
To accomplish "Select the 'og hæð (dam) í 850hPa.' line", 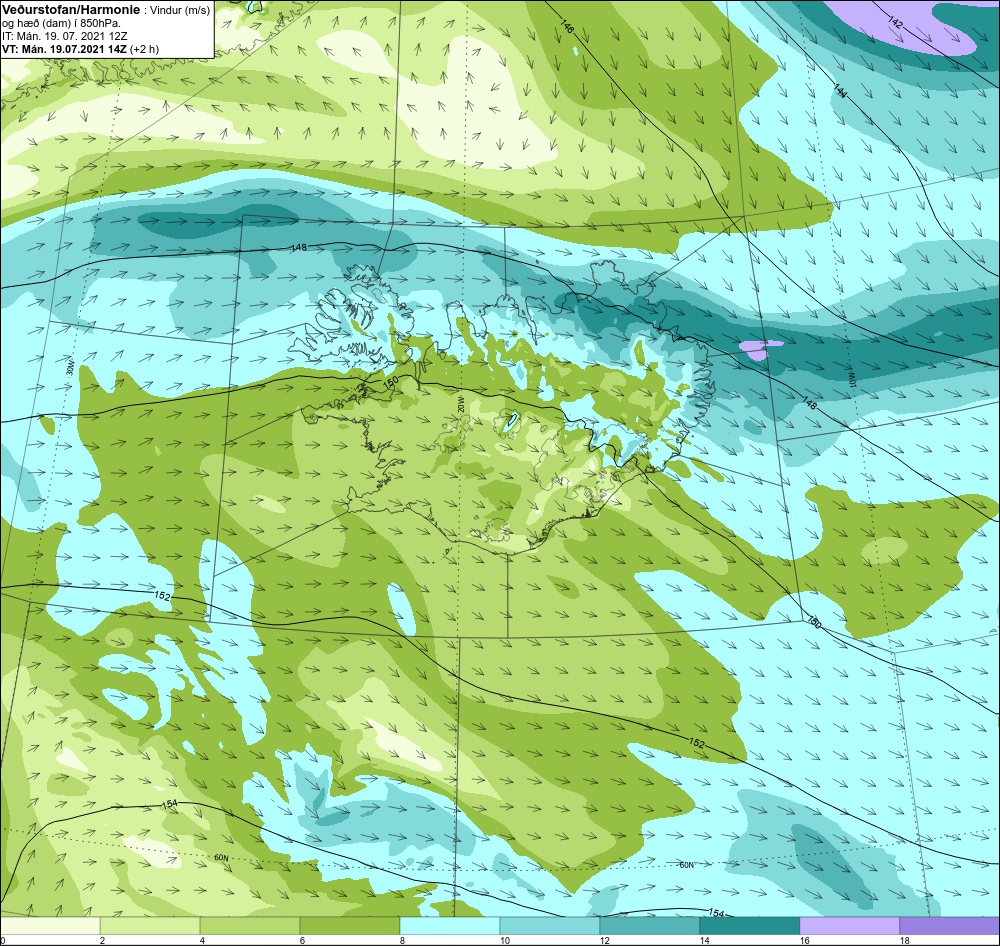I will click(61, 24).
